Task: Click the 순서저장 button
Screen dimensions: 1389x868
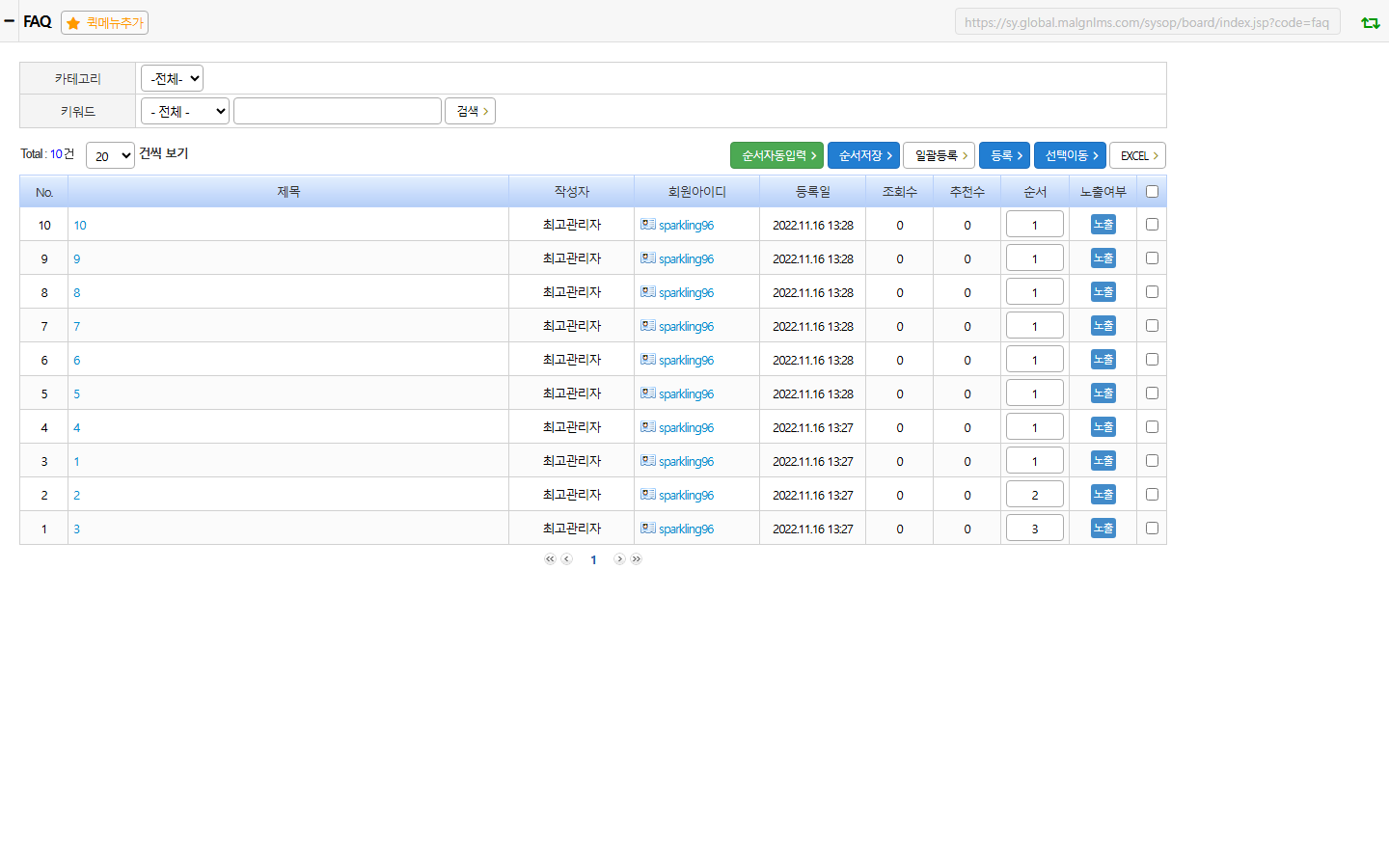Action: (x=863, y=155)
